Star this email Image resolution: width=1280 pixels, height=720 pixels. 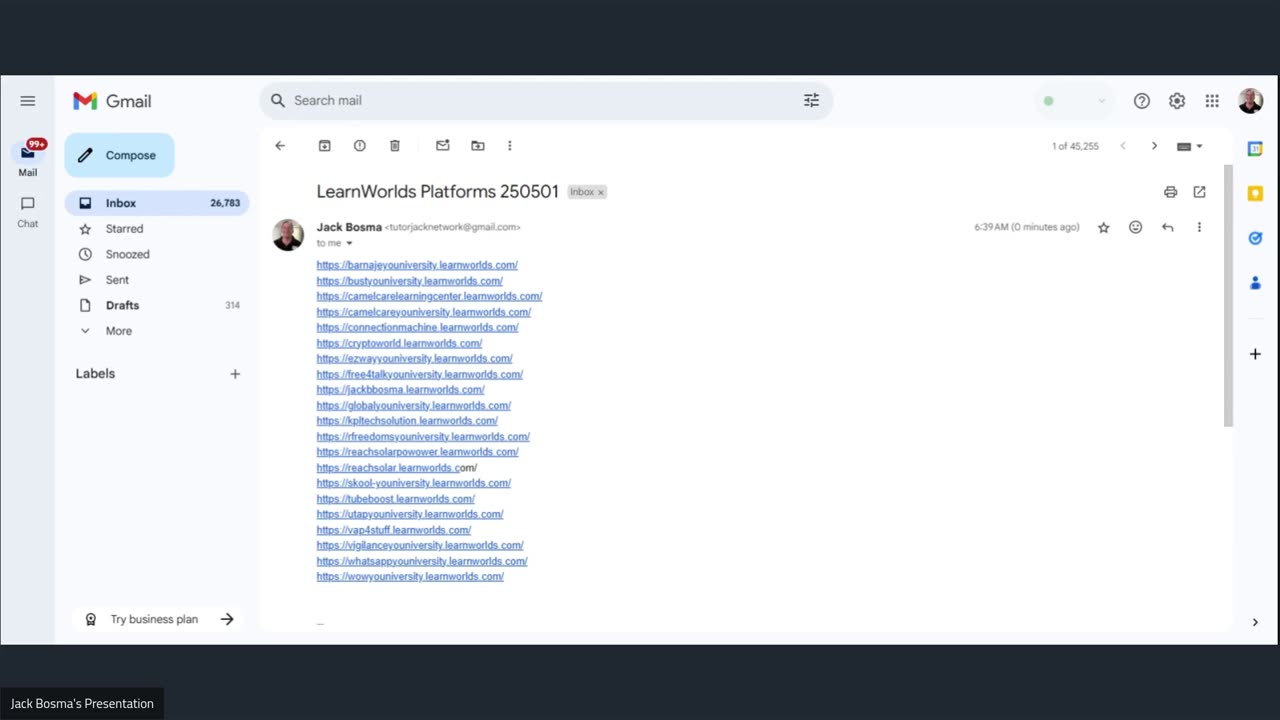1104,228
